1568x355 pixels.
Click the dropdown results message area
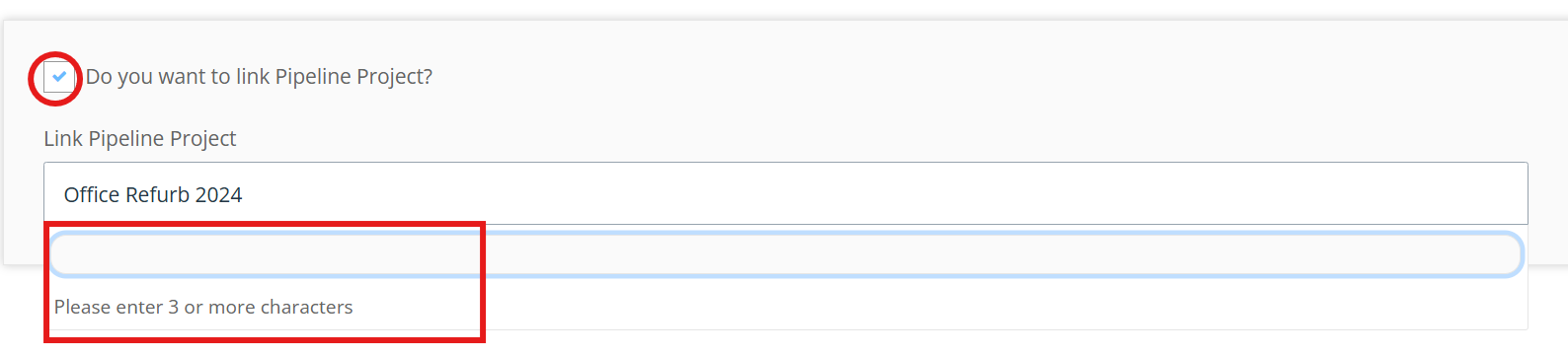click(786, 307)
